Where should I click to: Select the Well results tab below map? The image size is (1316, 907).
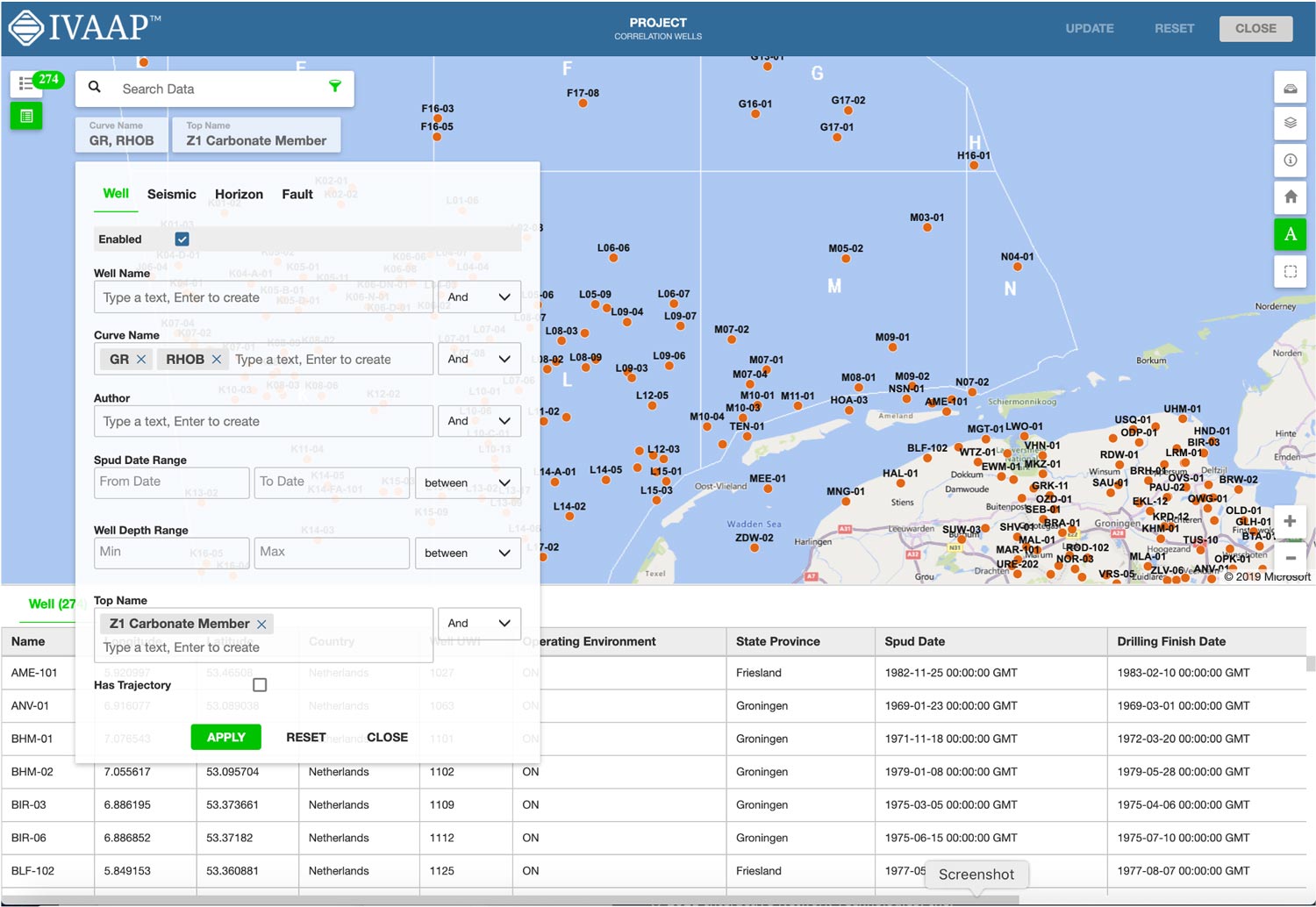(x=52, y=603)
